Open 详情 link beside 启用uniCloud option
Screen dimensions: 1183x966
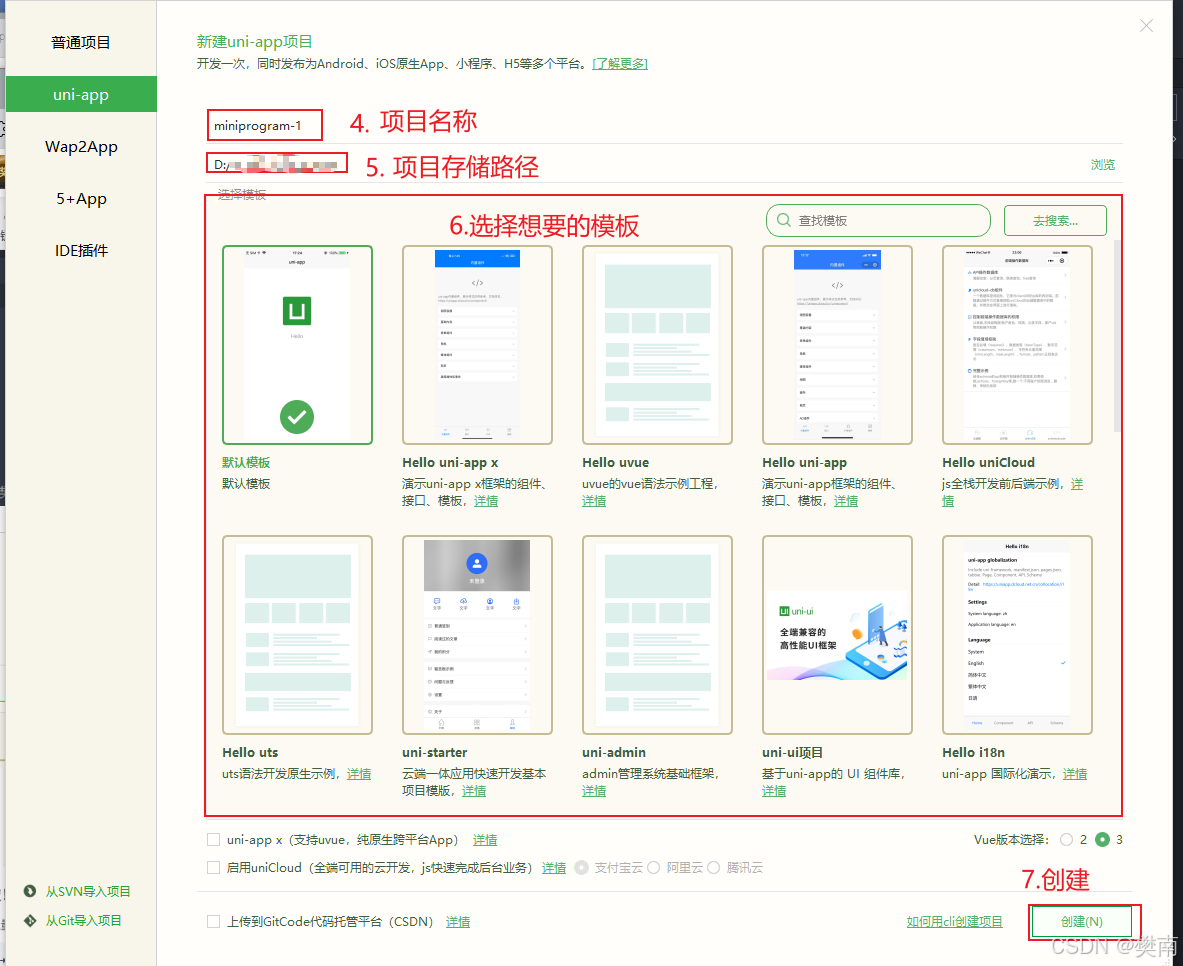(554, 868)
